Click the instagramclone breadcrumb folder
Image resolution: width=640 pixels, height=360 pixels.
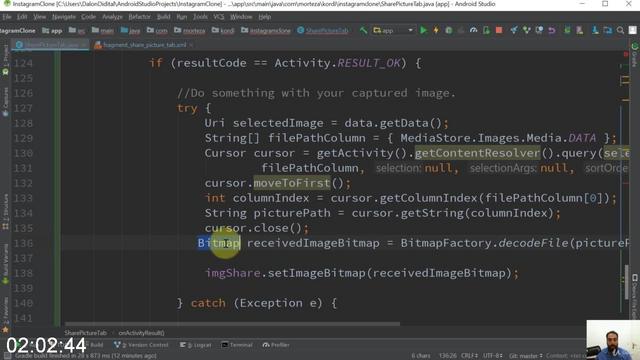tap(266, 31)
